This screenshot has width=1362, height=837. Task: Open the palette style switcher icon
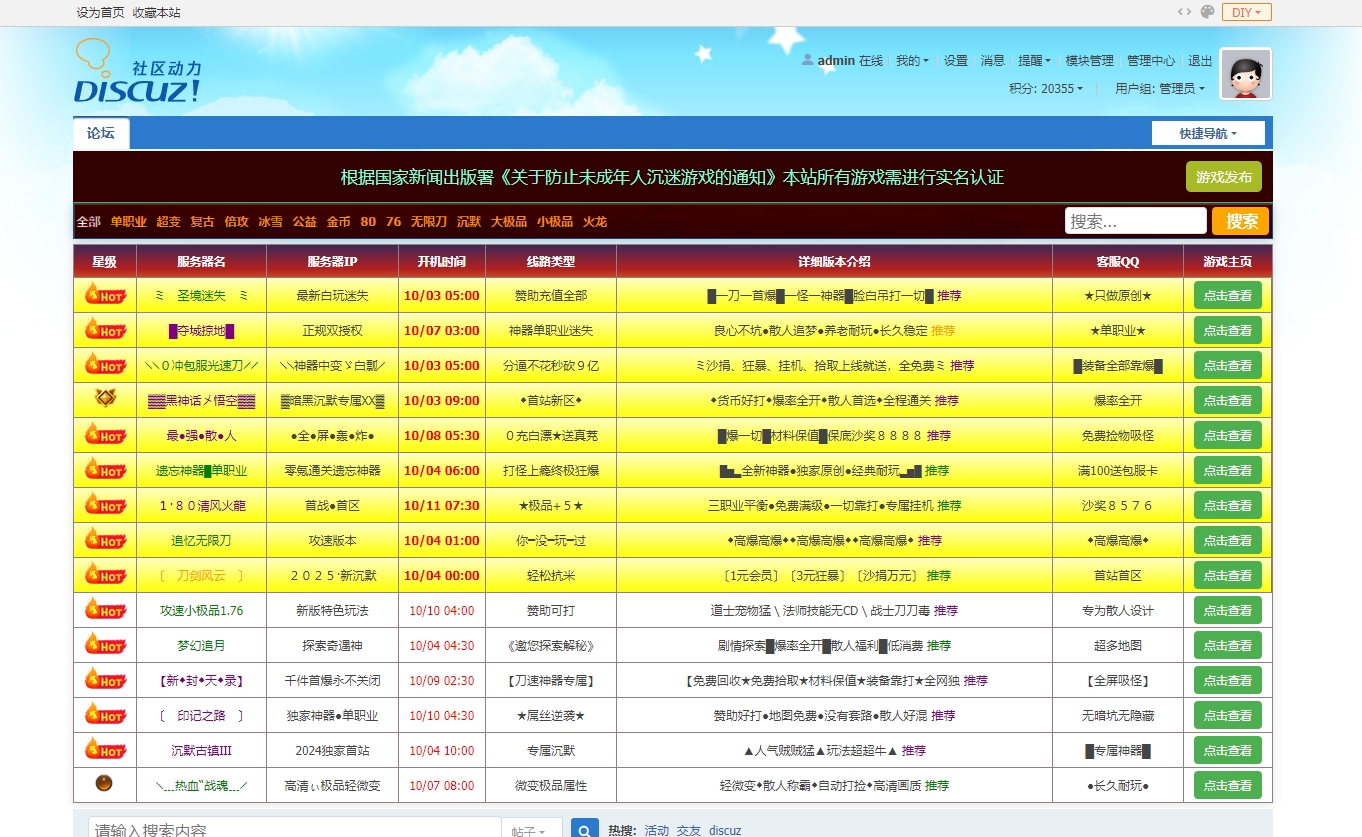[x=1207, y=12]
